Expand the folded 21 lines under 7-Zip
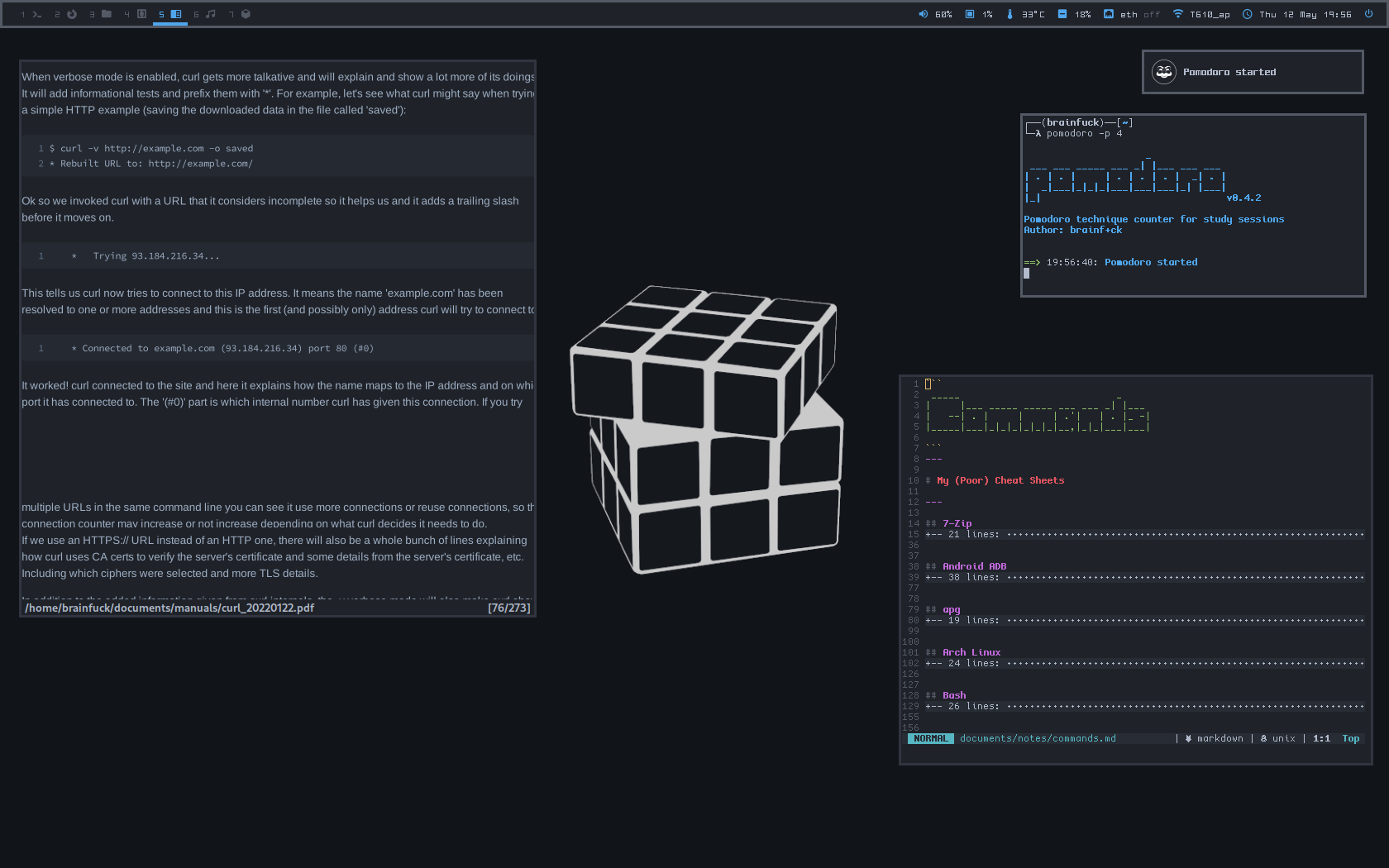Viewport: 1389px width, 868px height. click(1145, 535)
